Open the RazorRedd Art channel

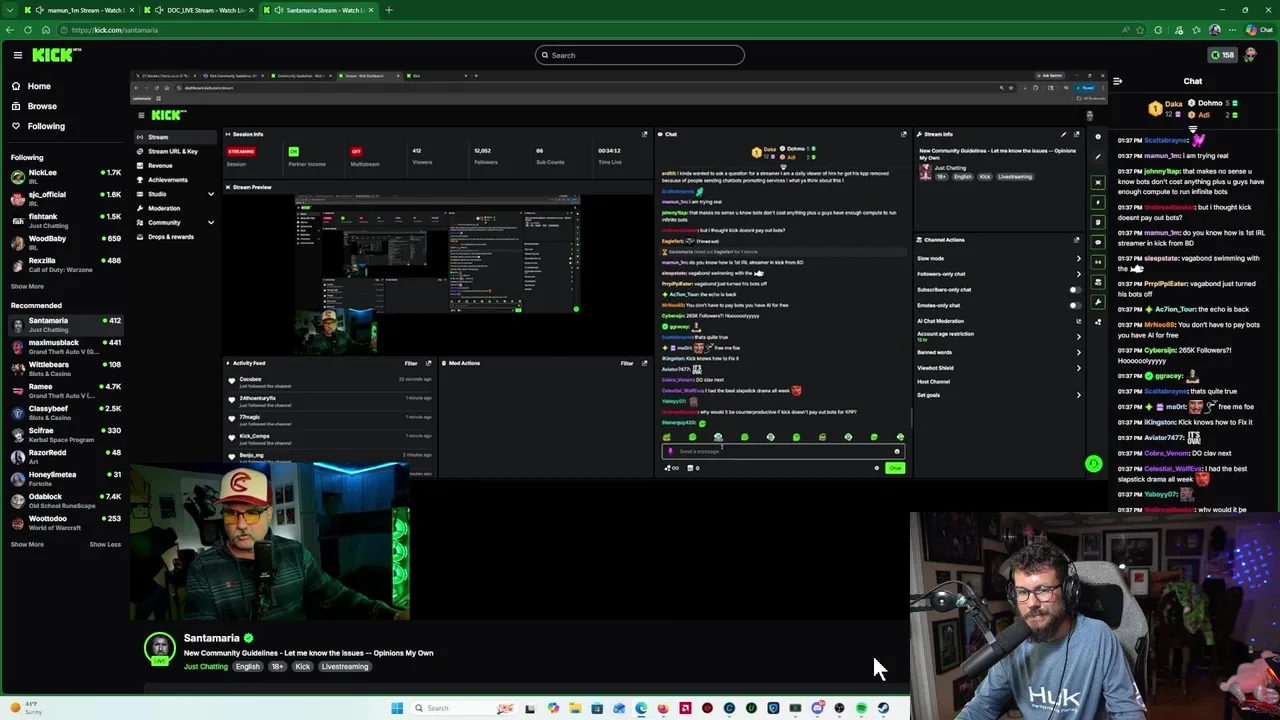[65, 457]
